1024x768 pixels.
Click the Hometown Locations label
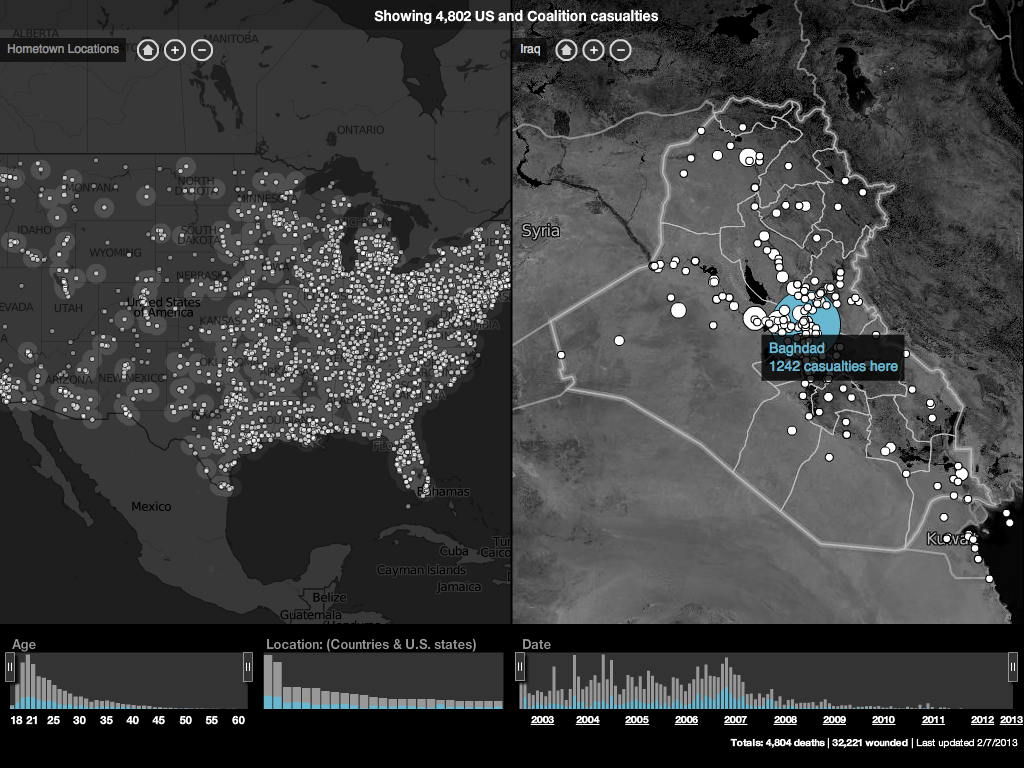[63, 49]
